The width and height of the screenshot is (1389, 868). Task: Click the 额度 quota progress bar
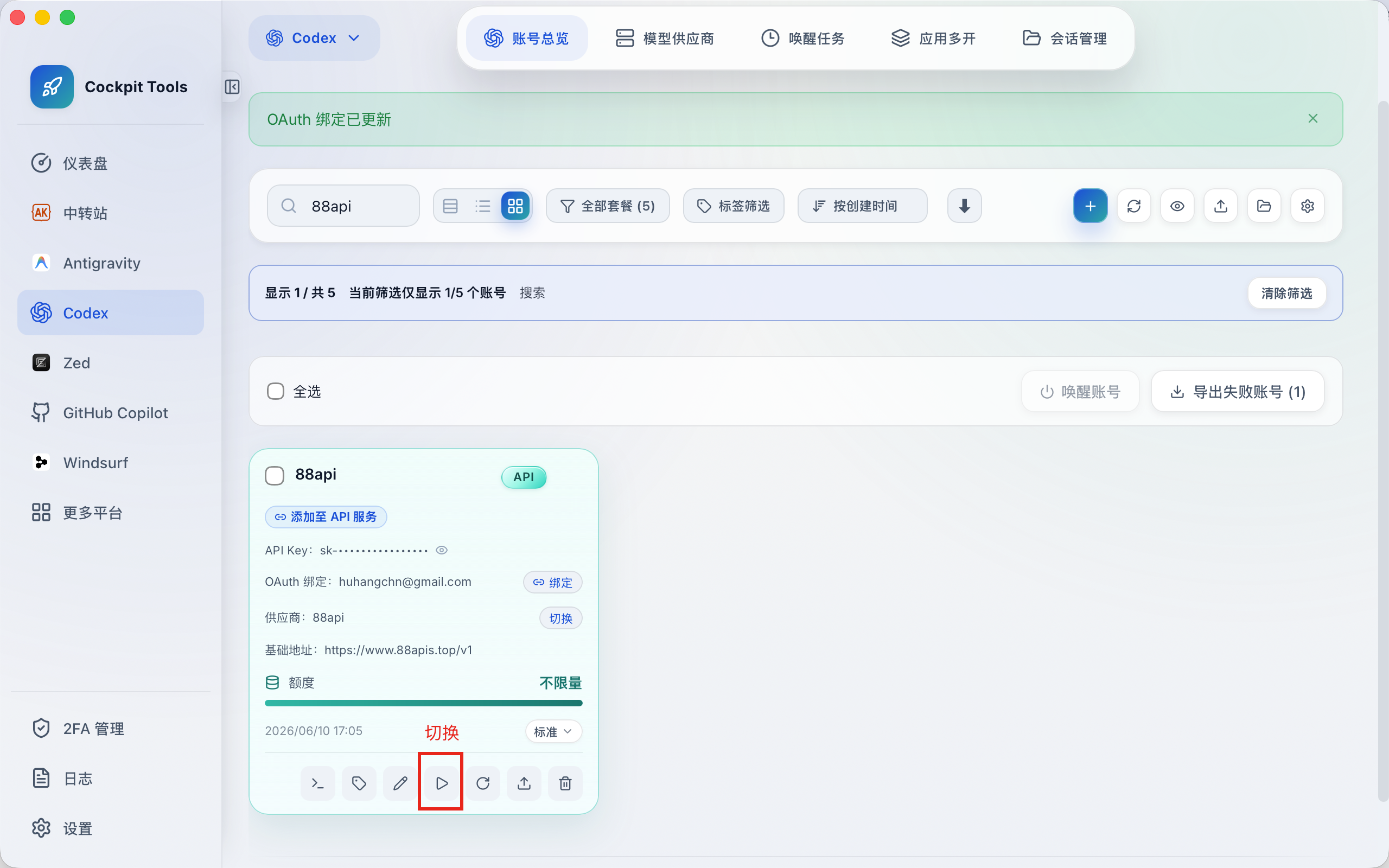pyautogui.click(x=424, y=703)
